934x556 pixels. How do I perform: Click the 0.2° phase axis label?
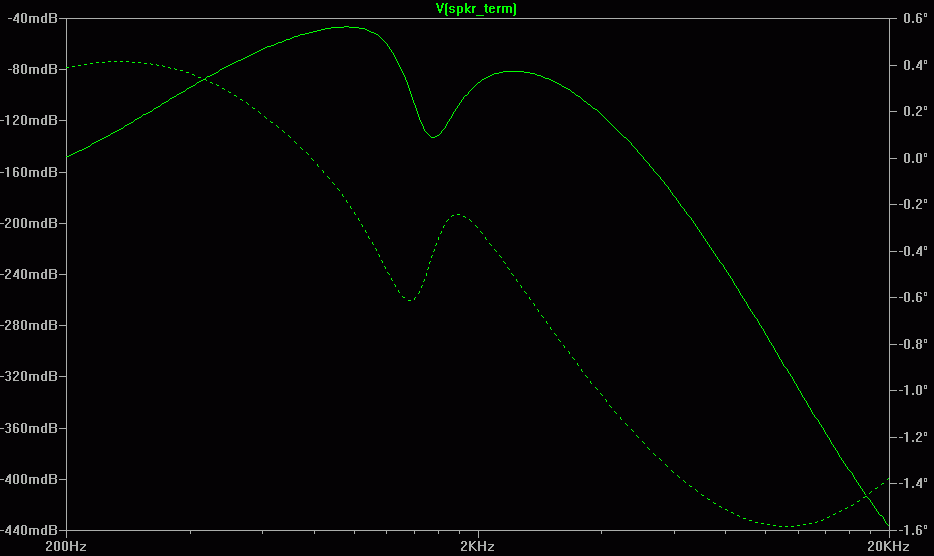click(x=915, y=111)
